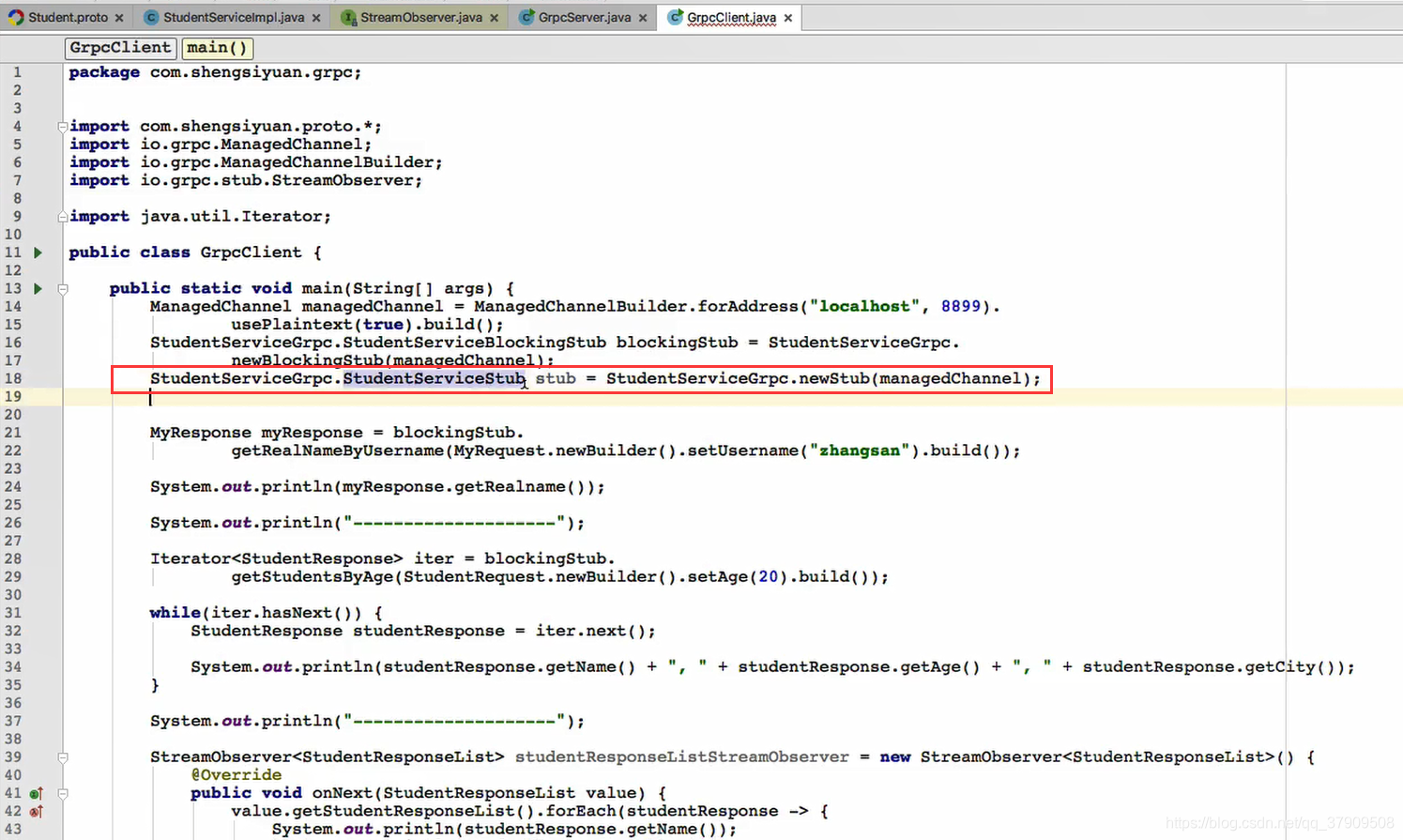Open the override gutter marker on line 42

tap(37, 811)
